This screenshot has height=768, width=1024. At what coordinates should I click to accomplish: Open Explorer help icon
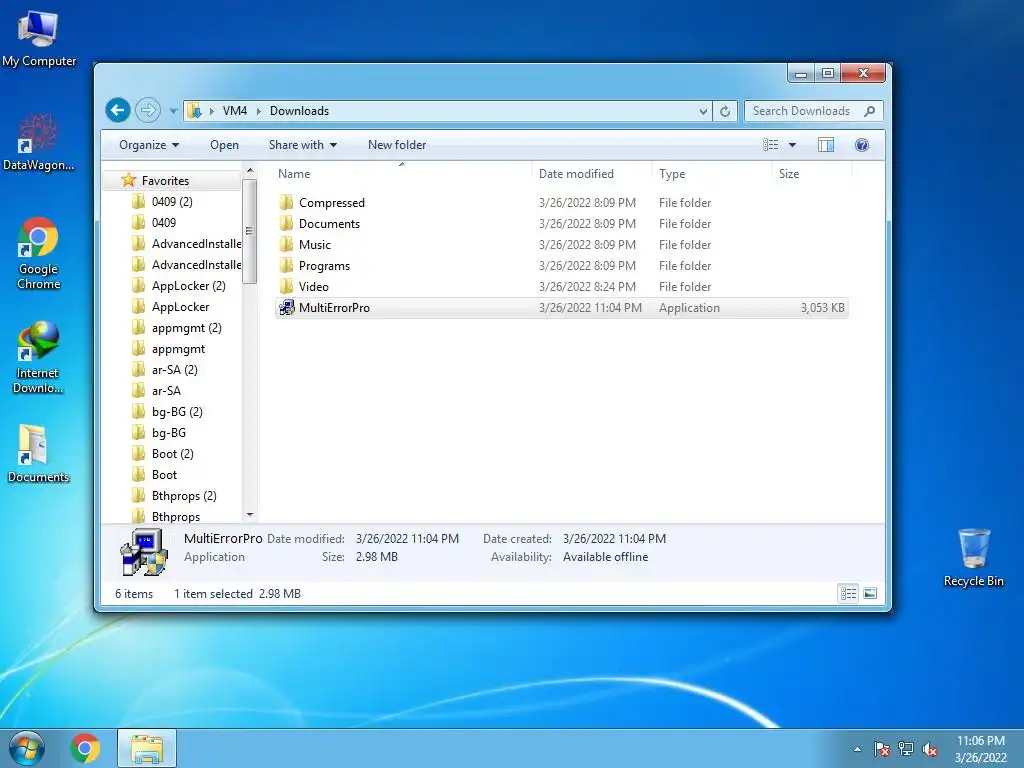(x=862, y=145)
